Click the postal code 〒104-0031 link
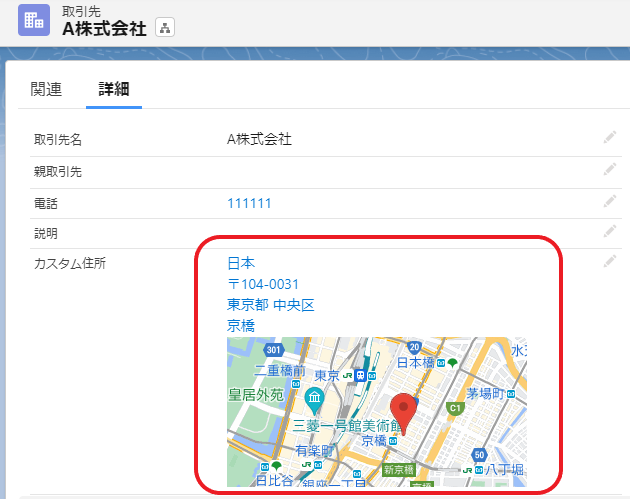Viewport: 630px width, 499px height. coord(263,285)
